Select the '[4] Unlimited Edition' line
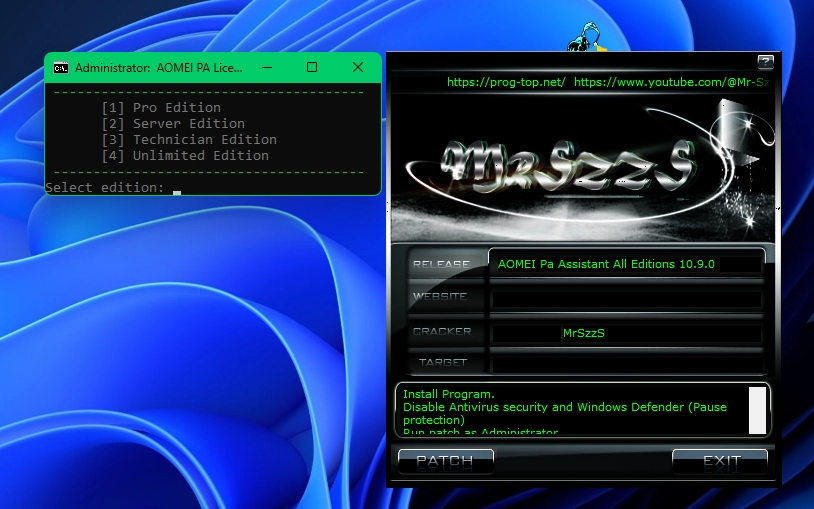814x509 pixels. point(185,156)
